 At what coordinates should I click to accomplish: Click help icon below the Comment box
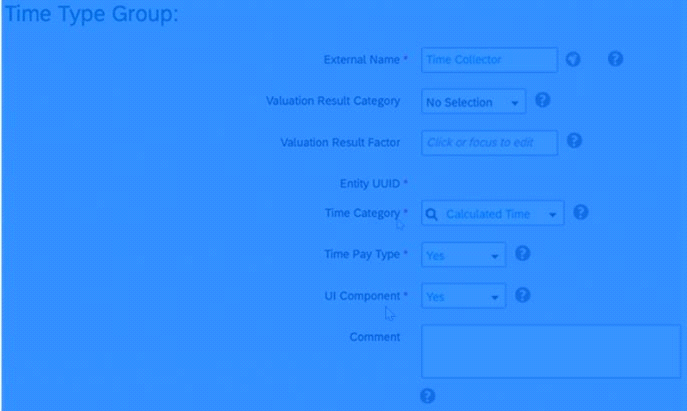[427, 396]
